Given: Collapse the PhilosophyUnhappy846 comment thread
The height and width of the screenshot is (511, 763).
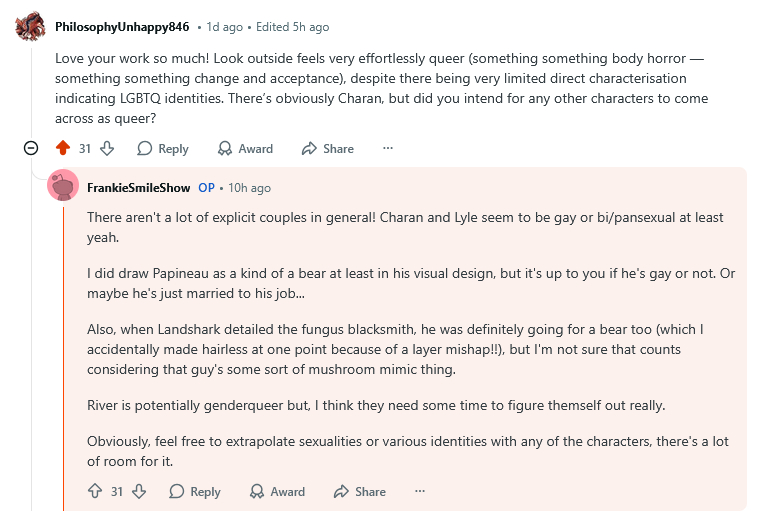Looking at the screenshot, I should click(31, 148).
